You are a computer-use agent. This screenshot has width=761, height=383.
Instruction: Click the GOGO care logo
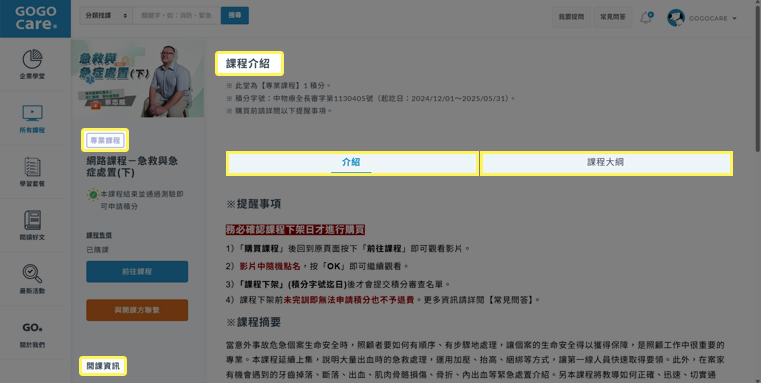(x=35, y=18)
